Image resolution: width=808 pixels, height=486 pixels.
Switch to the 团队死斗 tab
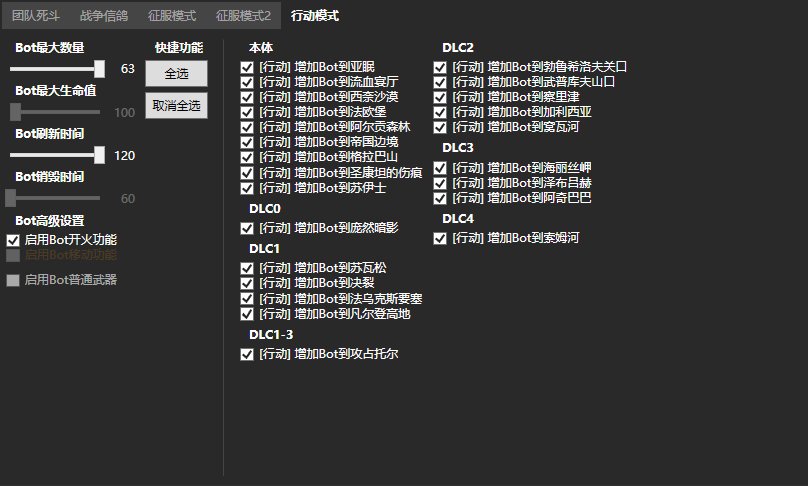[x=36, y=16]
